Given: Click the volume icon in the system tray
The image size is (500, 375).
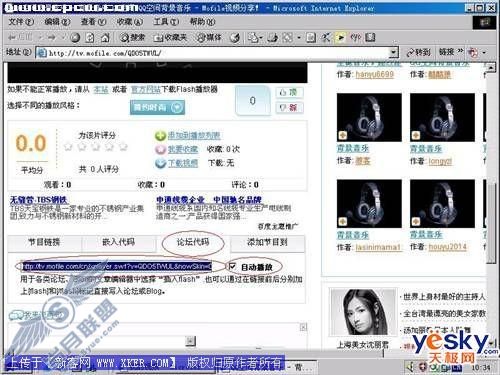Looking at the screenshot, I should (411, 367).
